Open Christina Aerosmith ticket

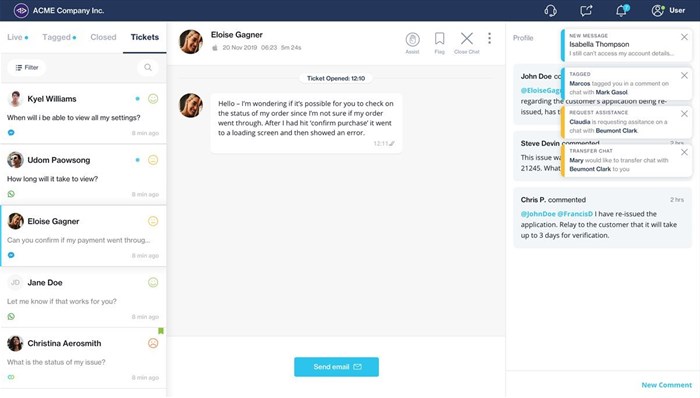pyautogui.click(x=83, y=358)
